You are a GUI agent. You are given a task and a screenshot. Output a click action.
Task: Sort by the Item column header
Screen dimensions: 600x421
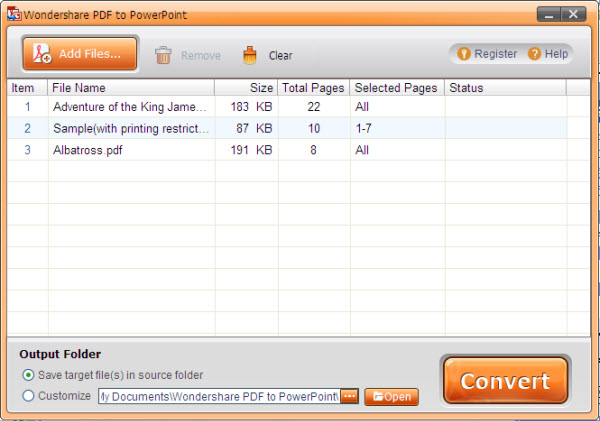pyautogui.click(x=27, y=88)
